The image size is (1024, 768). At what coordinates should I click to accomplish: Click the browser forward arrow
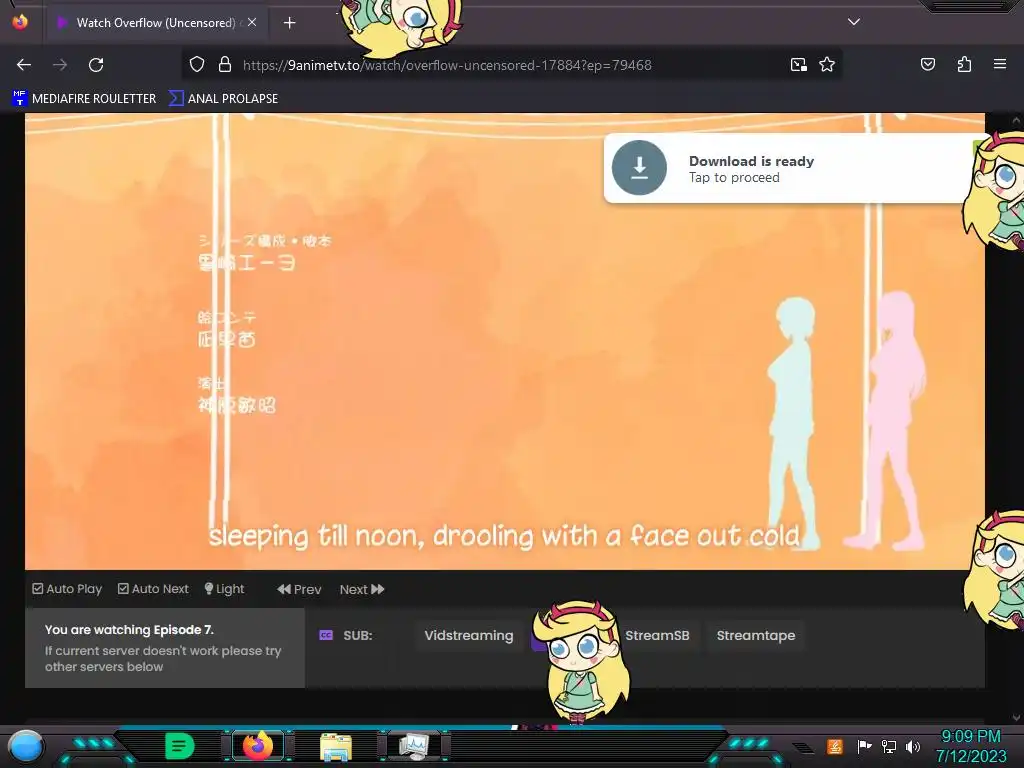pos(60,65)
